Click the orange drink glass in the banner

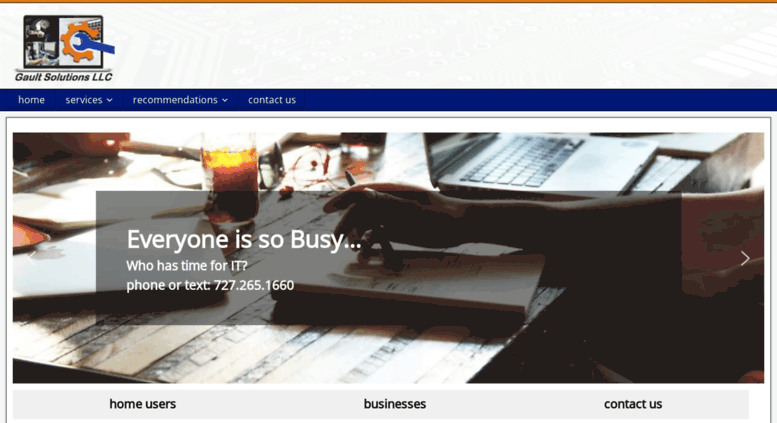tap(230, 178)
